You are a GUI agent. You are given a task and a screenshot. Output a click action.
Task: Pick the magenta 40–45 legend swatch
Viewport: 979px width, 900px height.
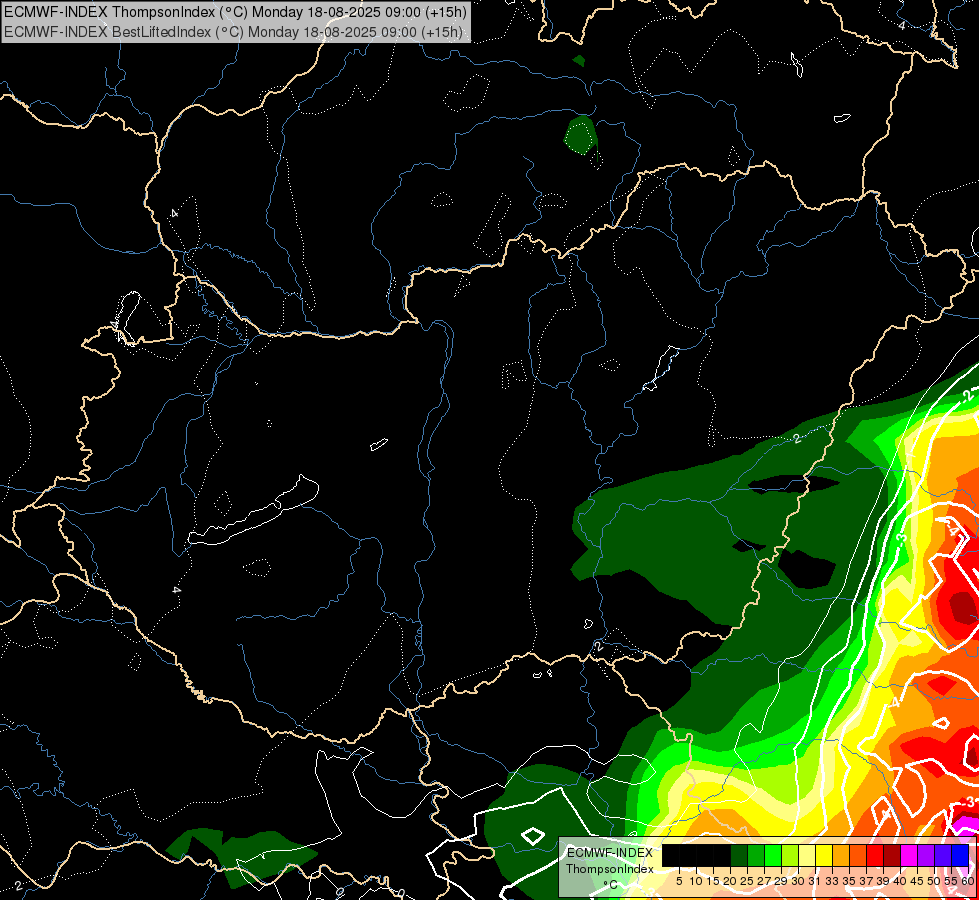pyautogui.click(x=909, y=855)
